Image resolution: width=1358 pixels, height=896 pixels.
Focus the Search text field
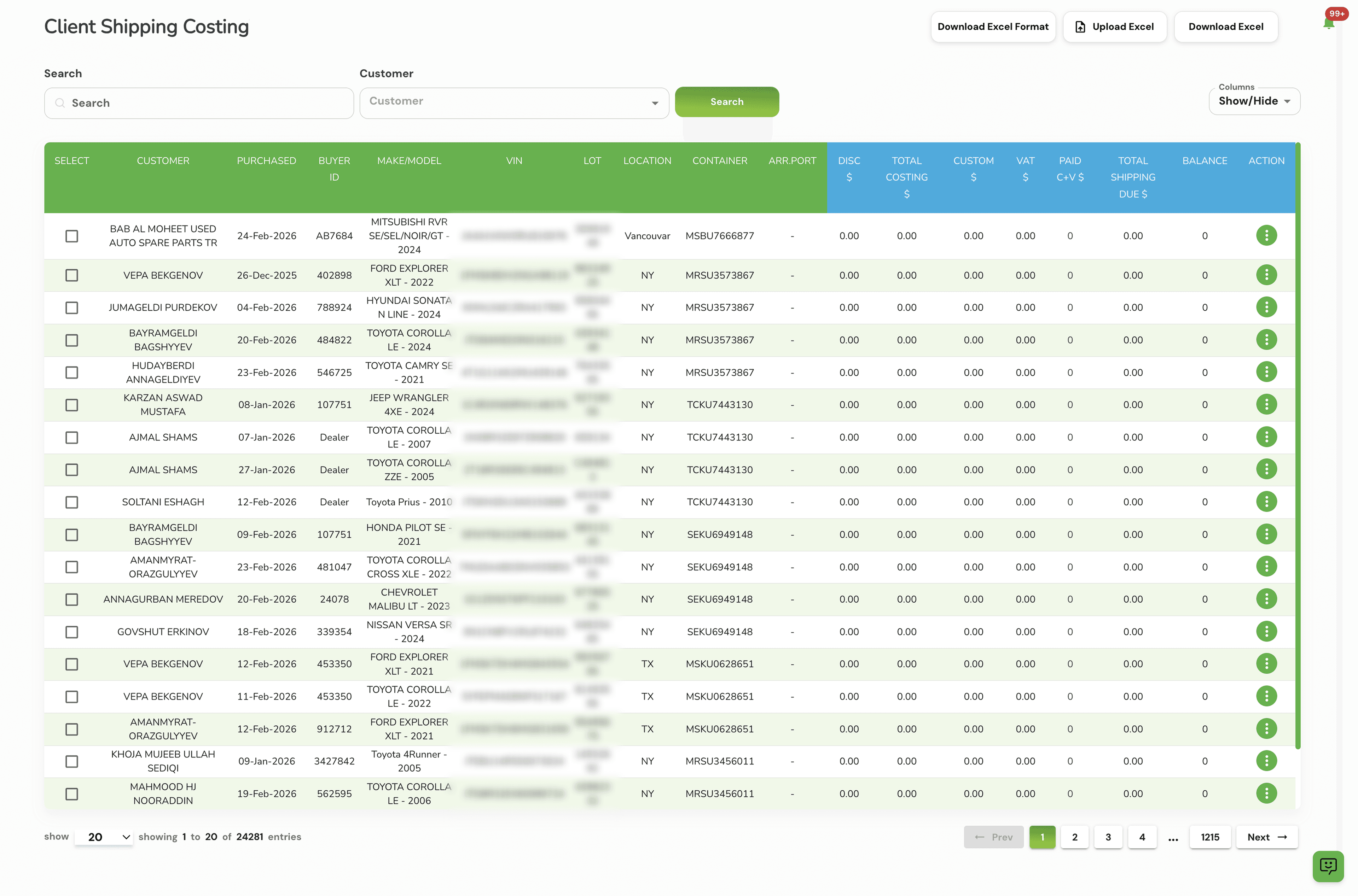(199, 103)
